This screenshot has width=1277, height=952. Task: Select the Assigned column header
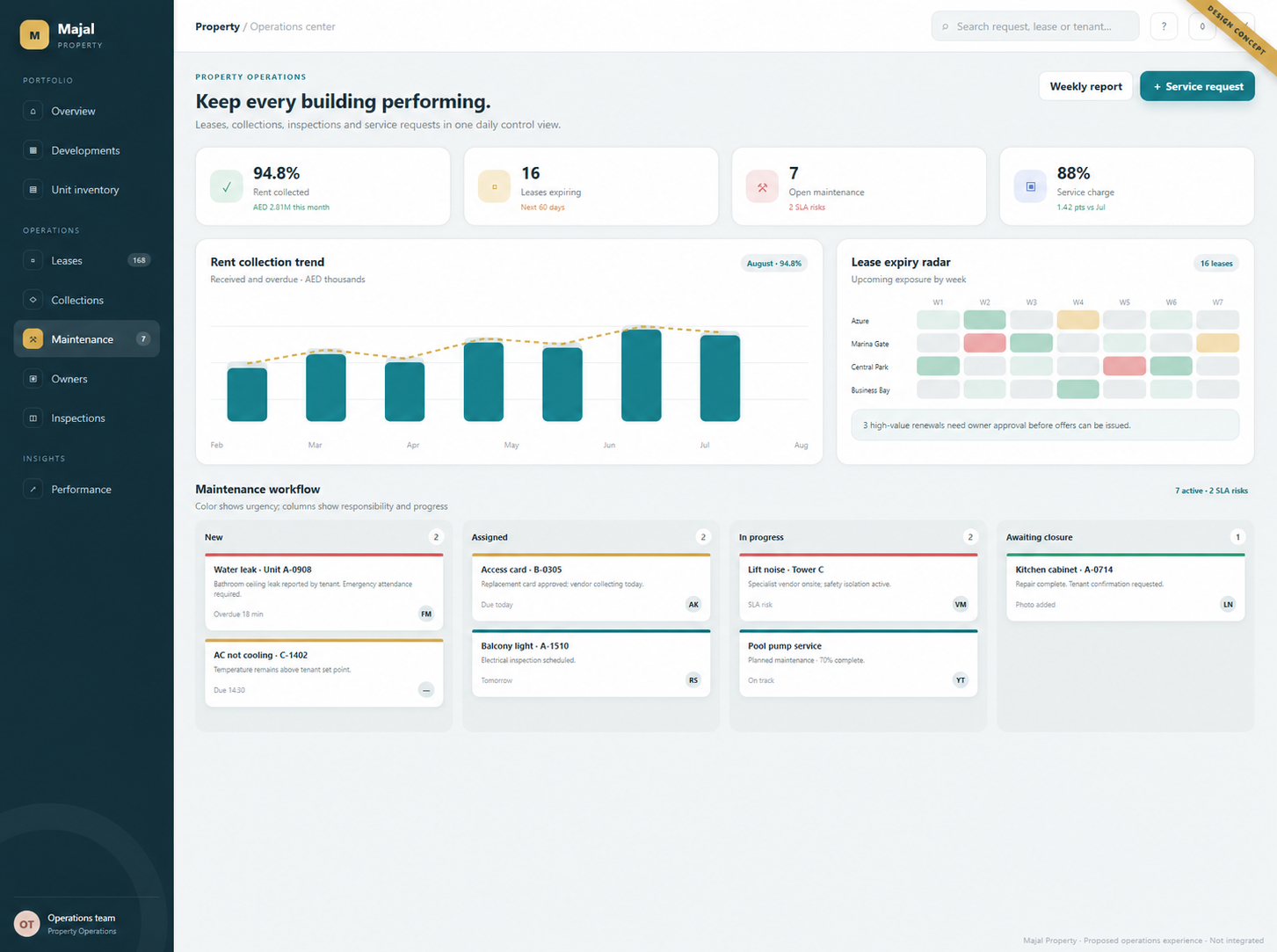[x=490, y=537]
